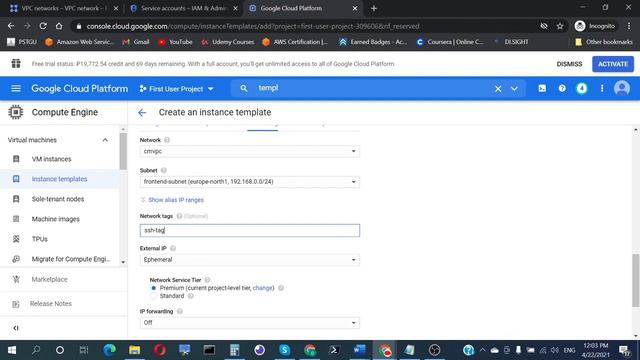The height and width of the screenshot is (360, 640).
Task: Open the three-dot settings menu in blue header
Action: tap(602, 88)
